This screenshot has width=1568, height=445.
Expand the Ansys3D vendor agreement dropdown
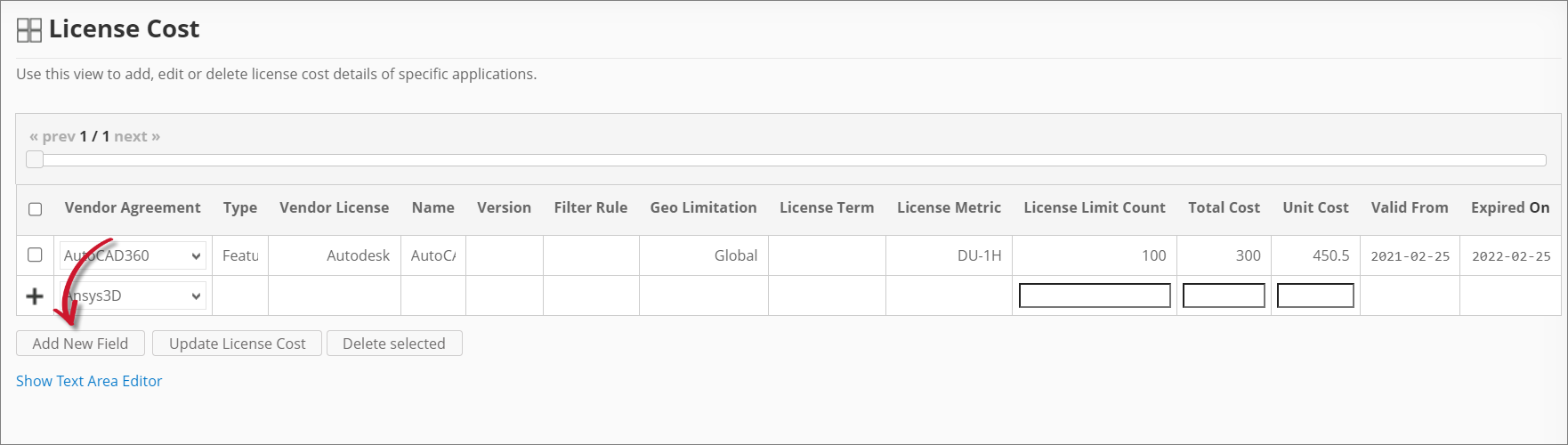tap(133, 295)
